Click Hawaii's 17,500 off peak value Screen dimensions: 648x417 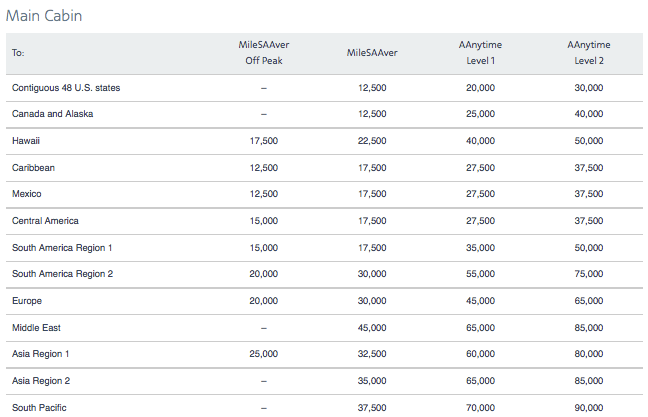click(x=264, y=141)
